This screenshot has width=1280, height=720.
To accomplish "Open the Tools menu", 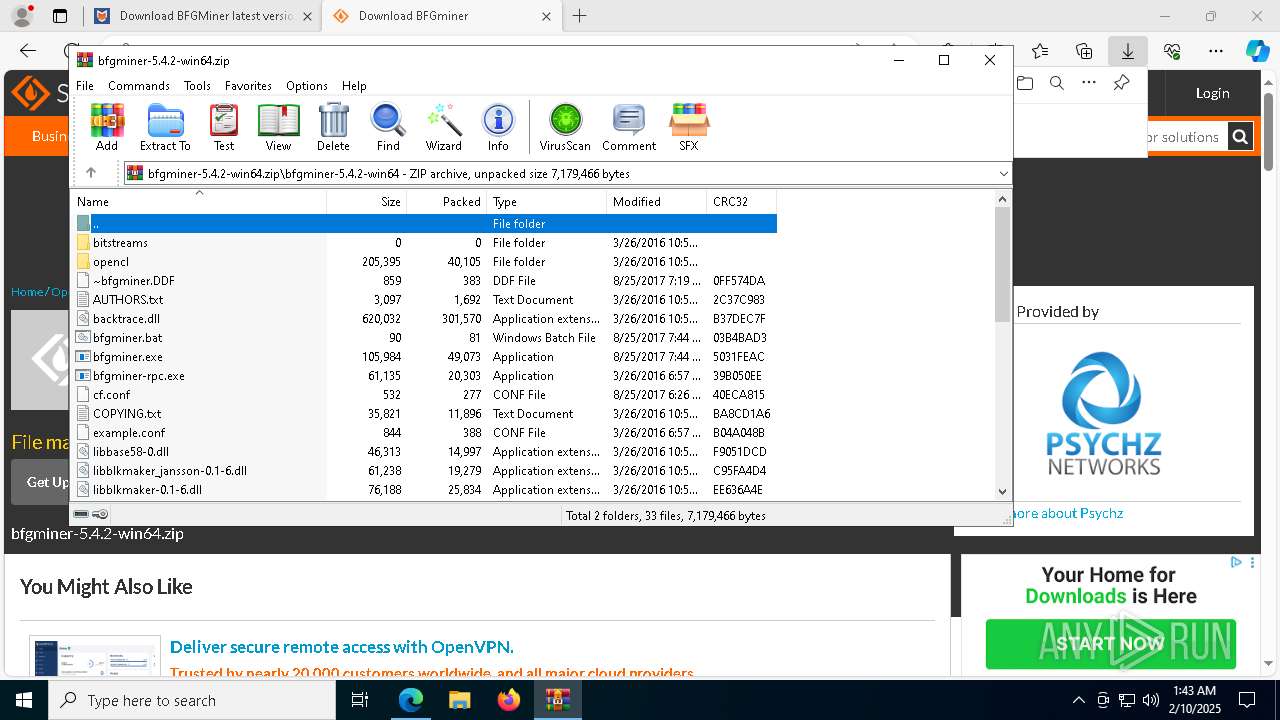I will point(197,86).
